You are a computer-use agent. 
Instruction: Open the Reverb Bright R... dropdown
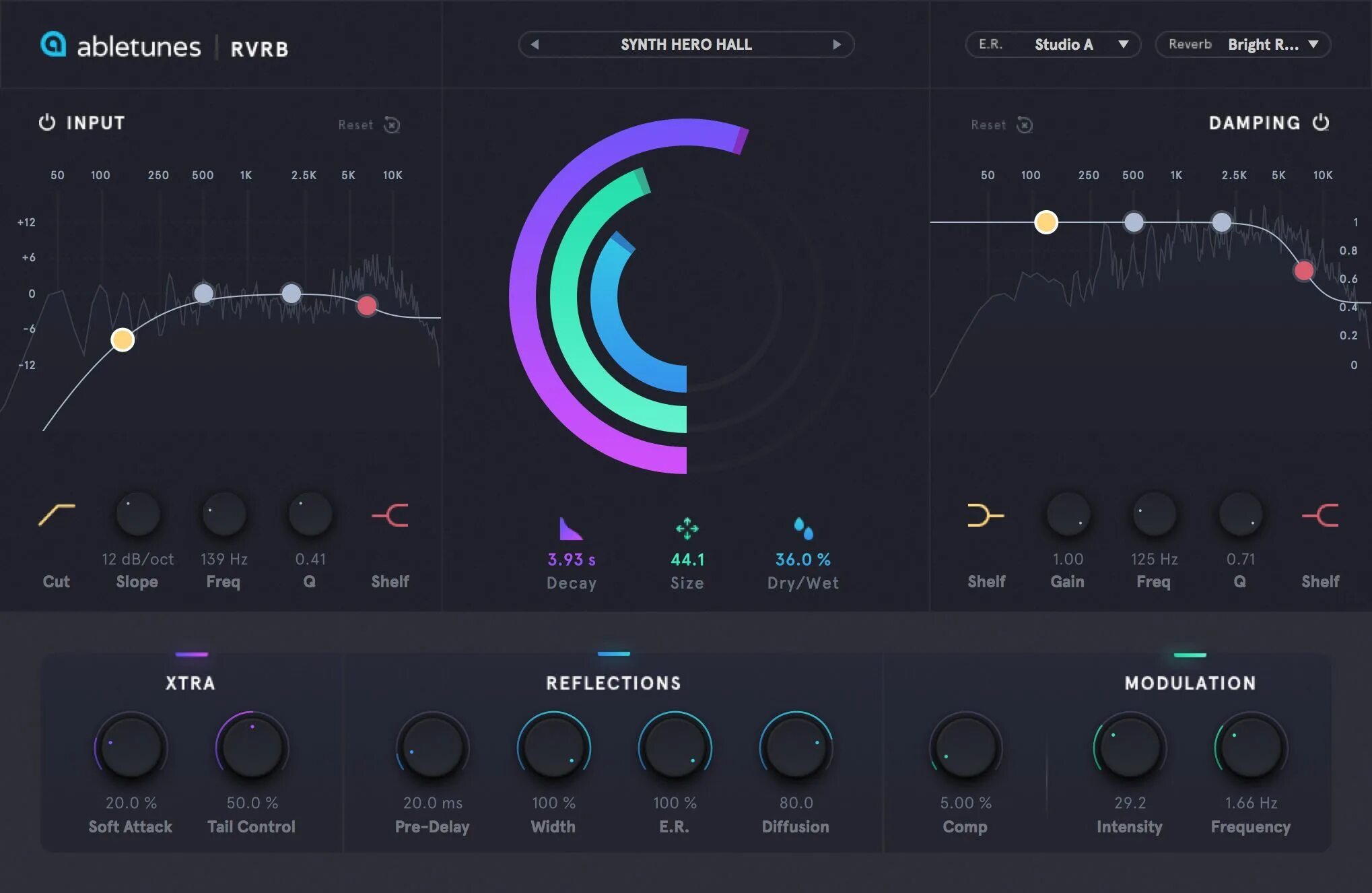(x=1242, y=44)
